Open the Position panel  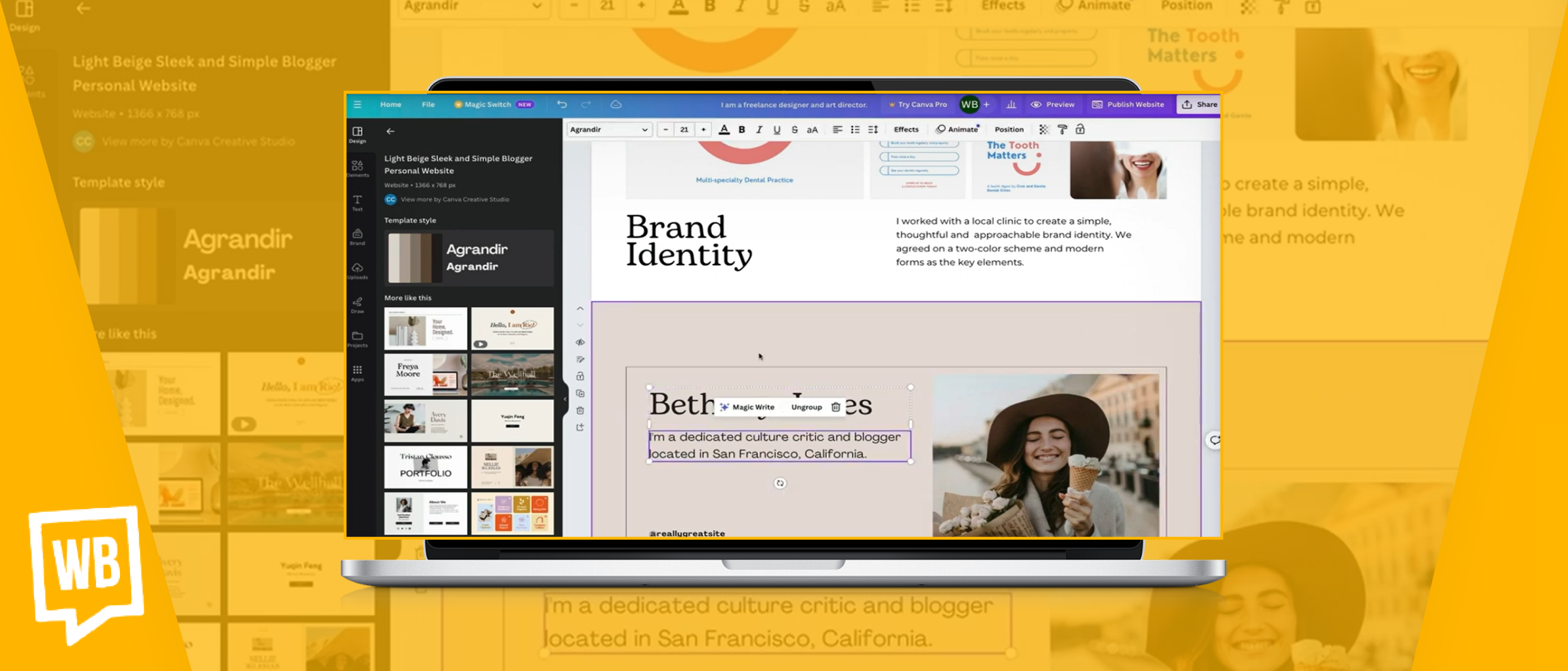click(1008, 129)
